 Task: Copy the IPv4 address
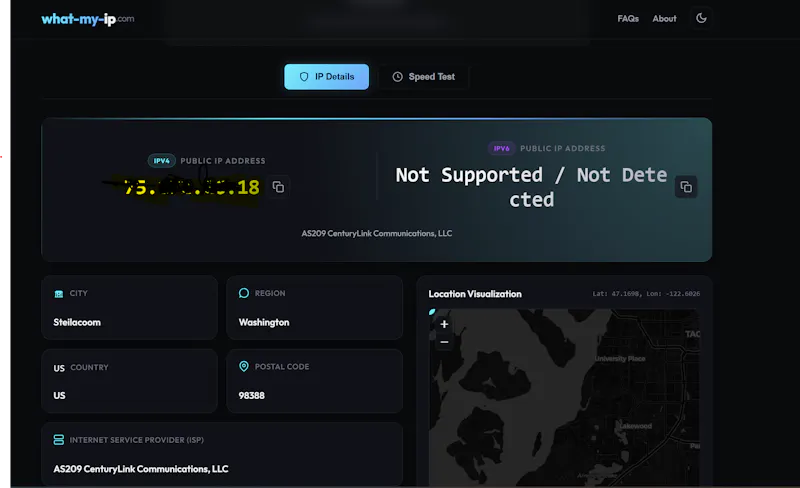[x=279, y=187]
